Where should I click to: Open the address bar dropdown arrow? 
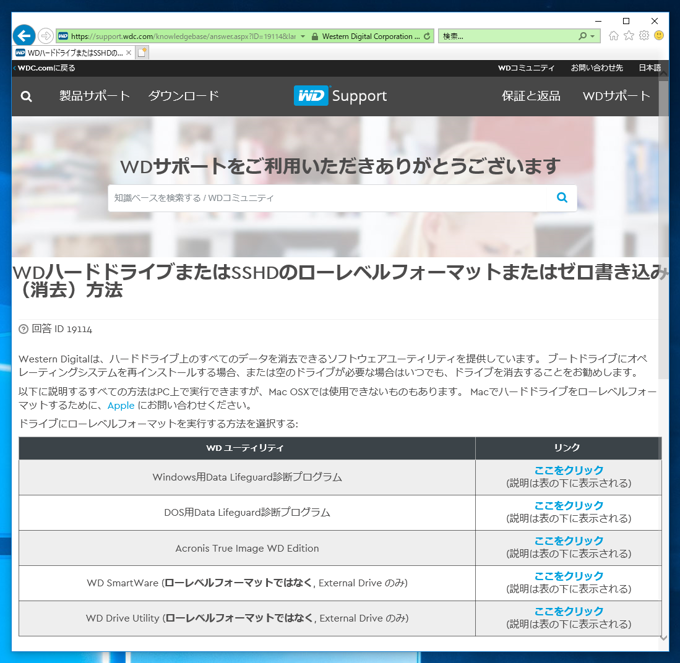point(303,36)
